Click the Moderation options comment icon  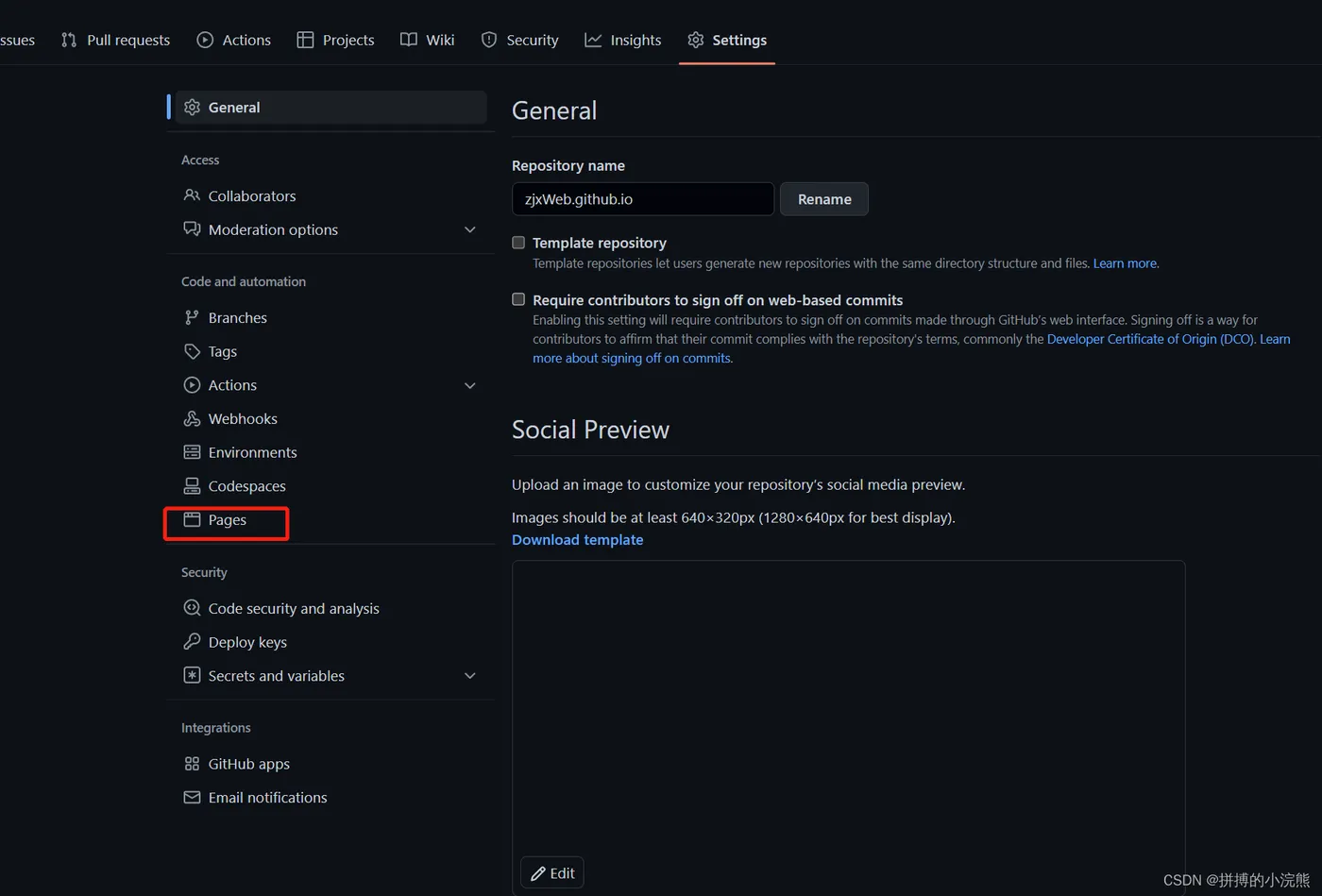192,229
